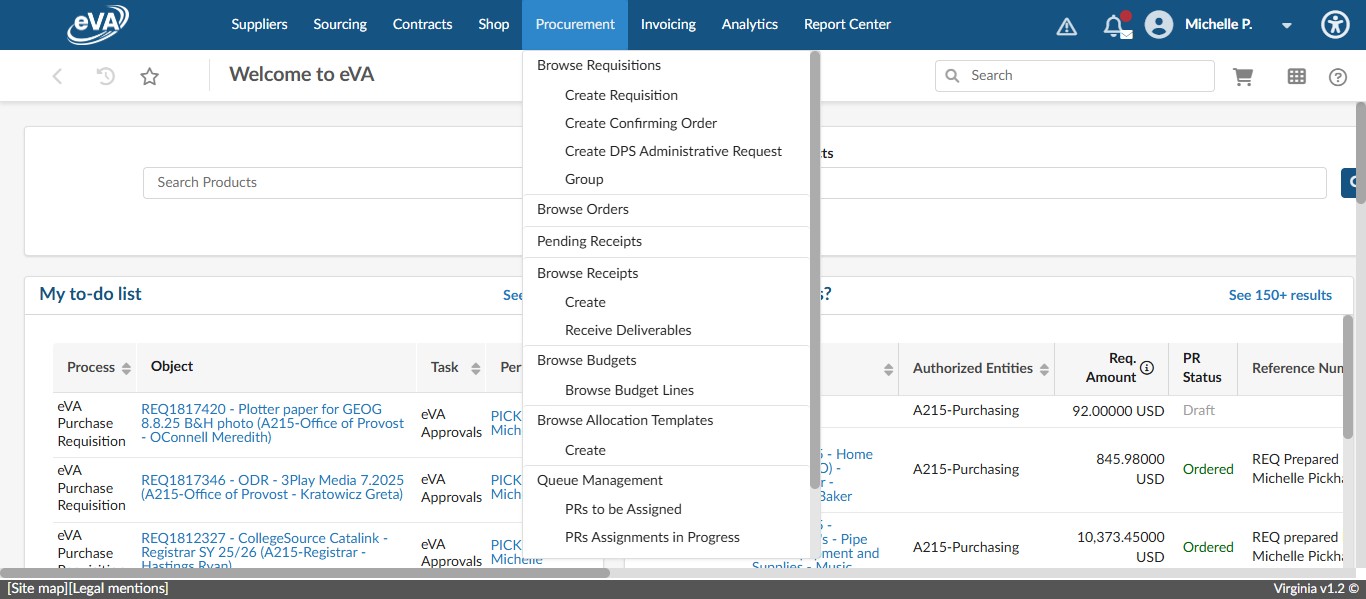Open the Contracts menu

click(x=422, y=24)
